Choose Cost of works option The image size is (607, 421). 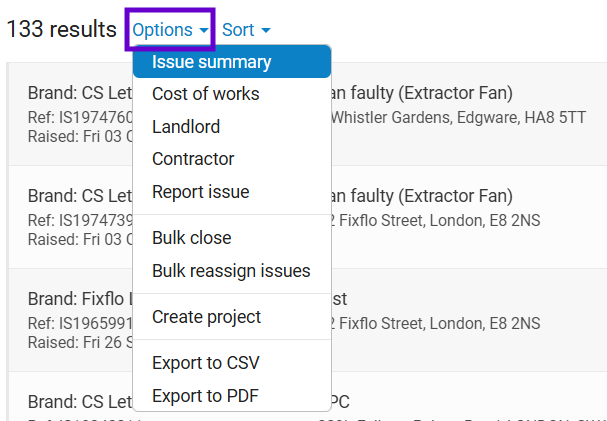pos(232,94)
